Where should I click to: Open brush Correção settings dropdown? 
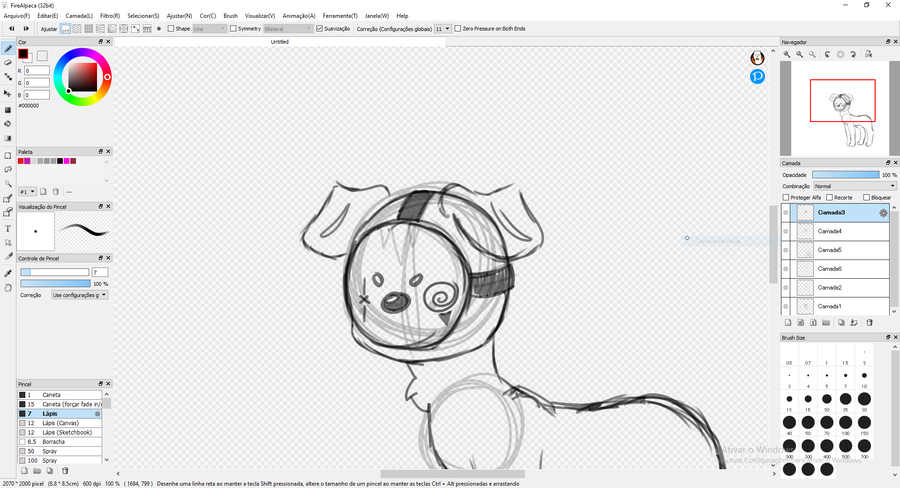click(79, 295)
